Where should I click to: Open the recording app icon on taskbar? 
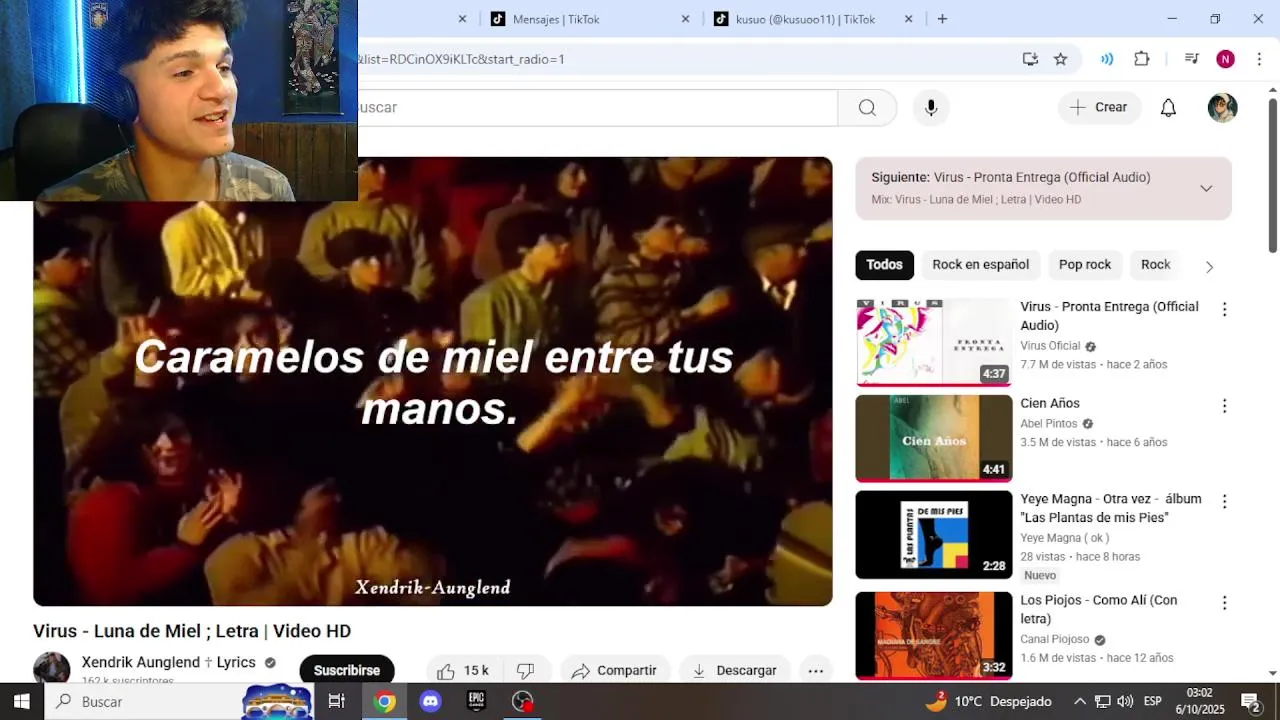(523, 701)
